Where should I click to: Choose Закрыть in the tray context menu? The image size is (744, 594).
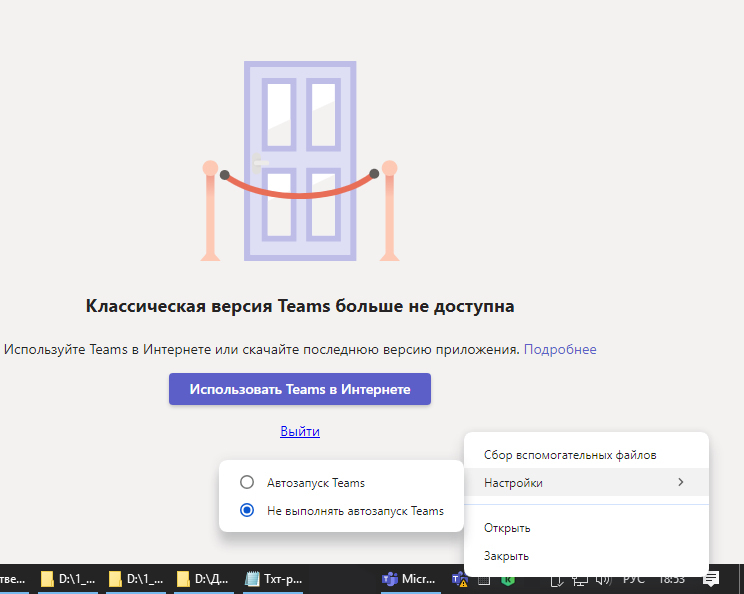pyautogui.click(x=506, y=556)
